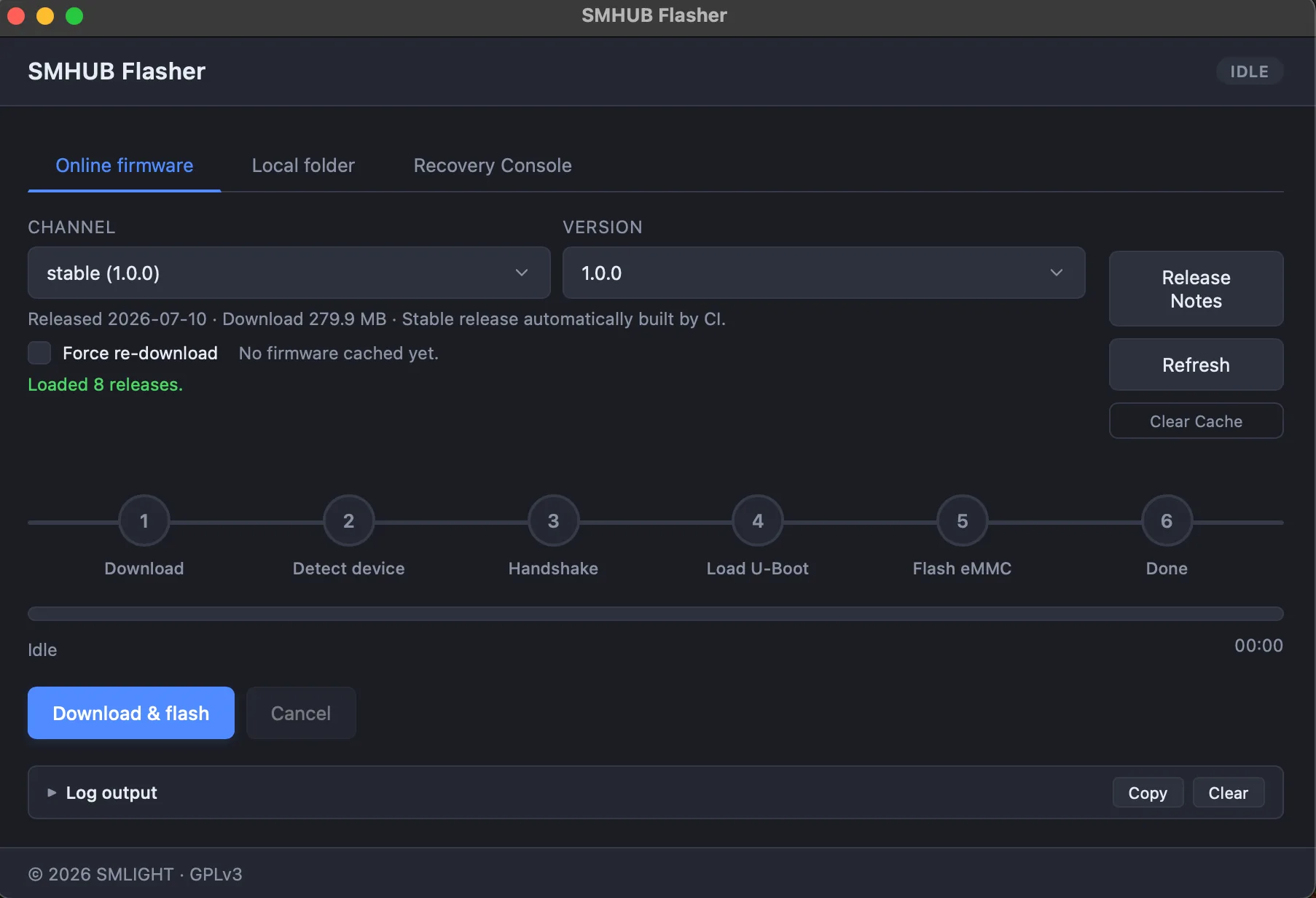The image size is (1316, 898).
Task: Click the Cancel button
Action: (301, 713)
